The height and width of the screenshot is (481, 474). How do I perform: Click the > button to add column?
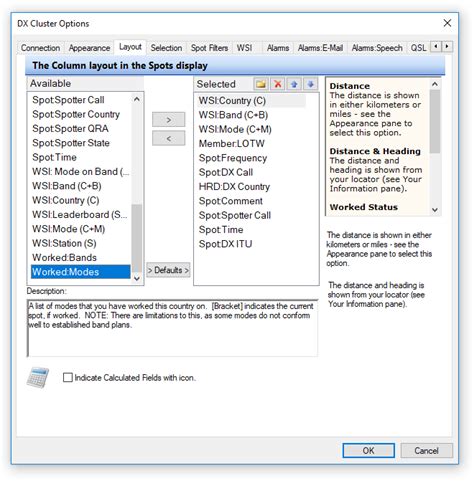(x=169, y=120)
